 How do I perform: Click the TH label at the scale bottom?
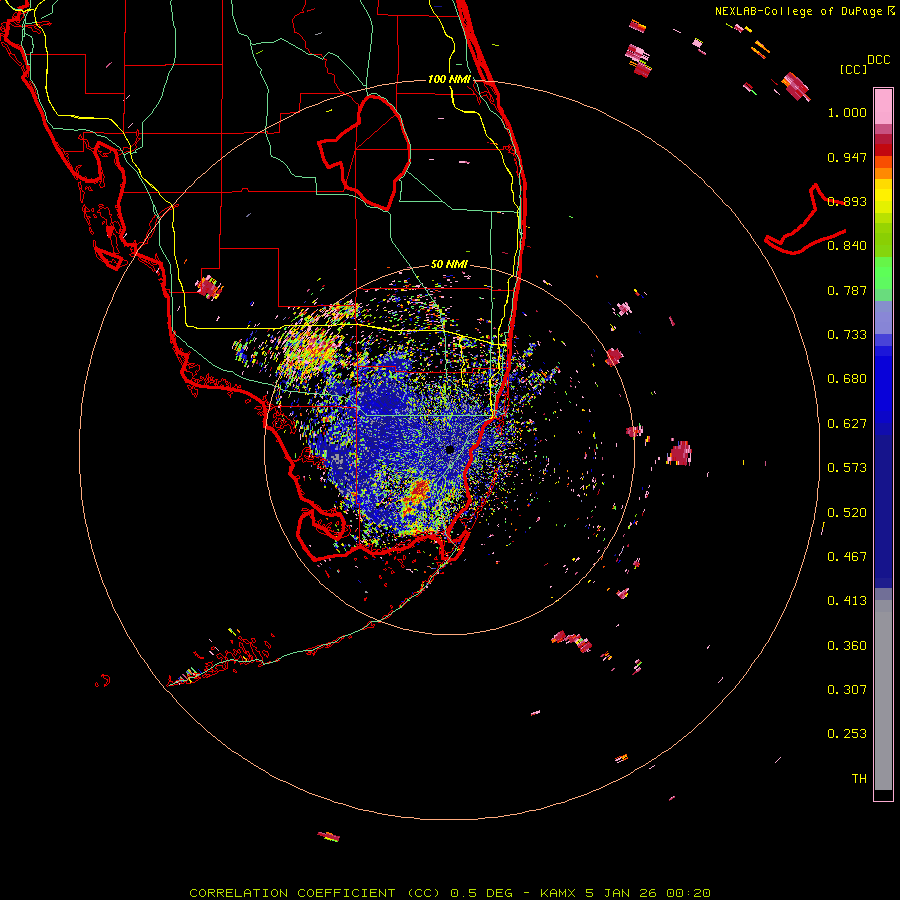coord(859,779)
